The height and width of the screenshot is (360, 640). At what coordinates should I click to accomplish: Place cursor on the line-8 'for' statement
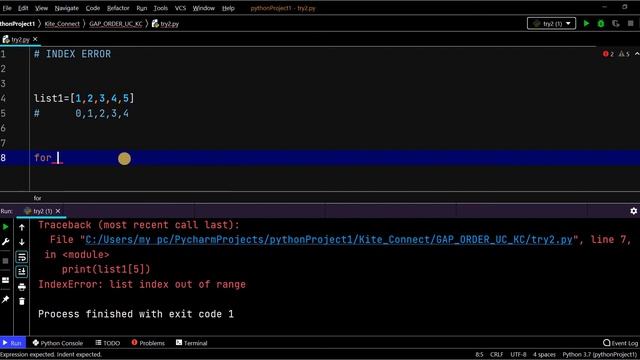43,158
